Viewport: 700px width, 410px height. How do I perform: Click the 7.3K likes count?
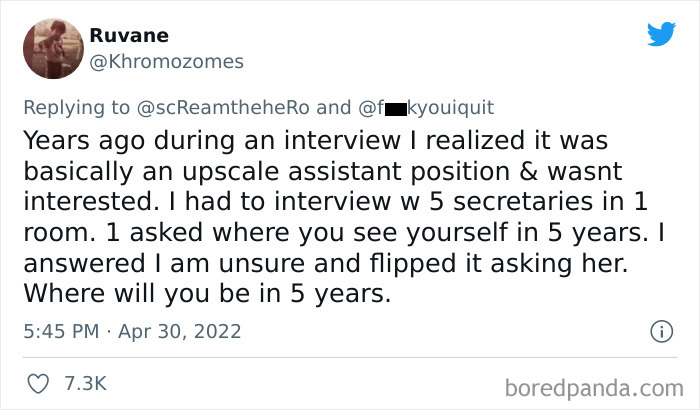coord(84,382)
